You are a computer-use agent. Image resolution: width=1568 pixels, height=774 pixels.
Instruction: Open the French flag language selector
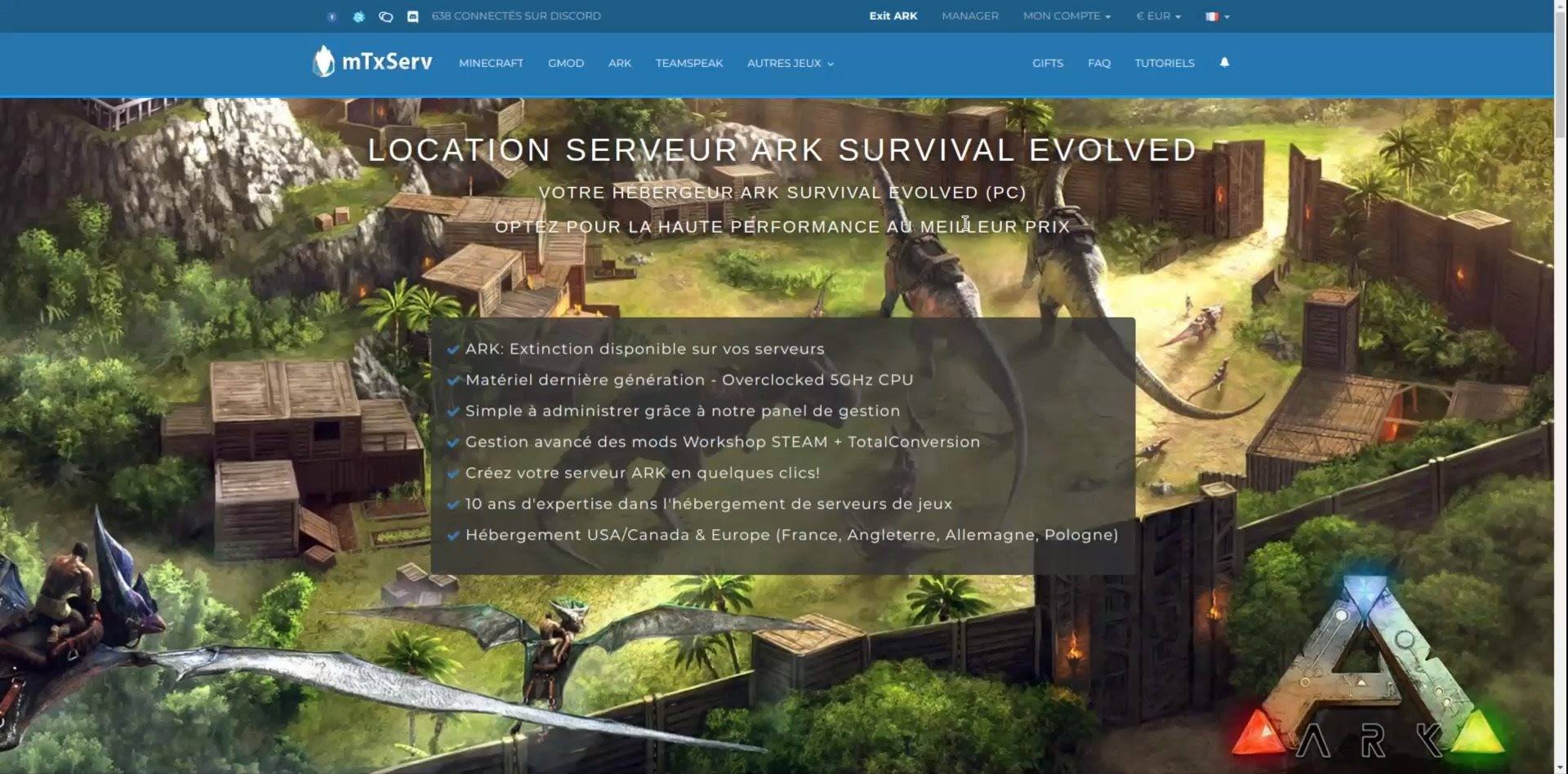pos(1218,16)
